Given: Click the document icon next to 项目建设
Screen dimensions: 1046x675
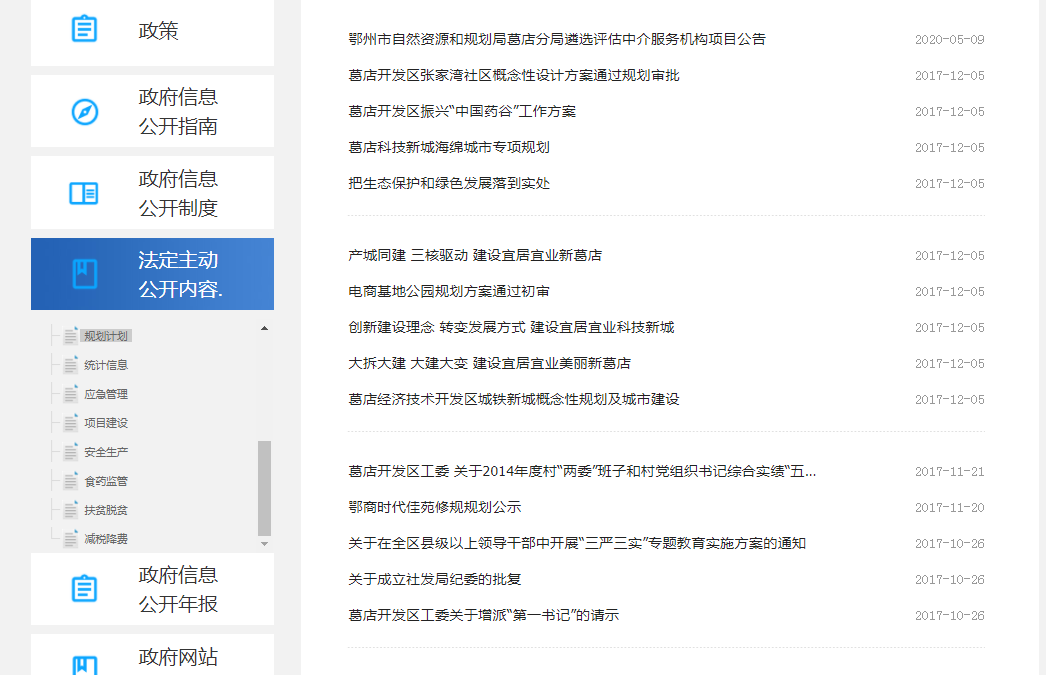Looking at the screenshot, I should pos(71,423).
